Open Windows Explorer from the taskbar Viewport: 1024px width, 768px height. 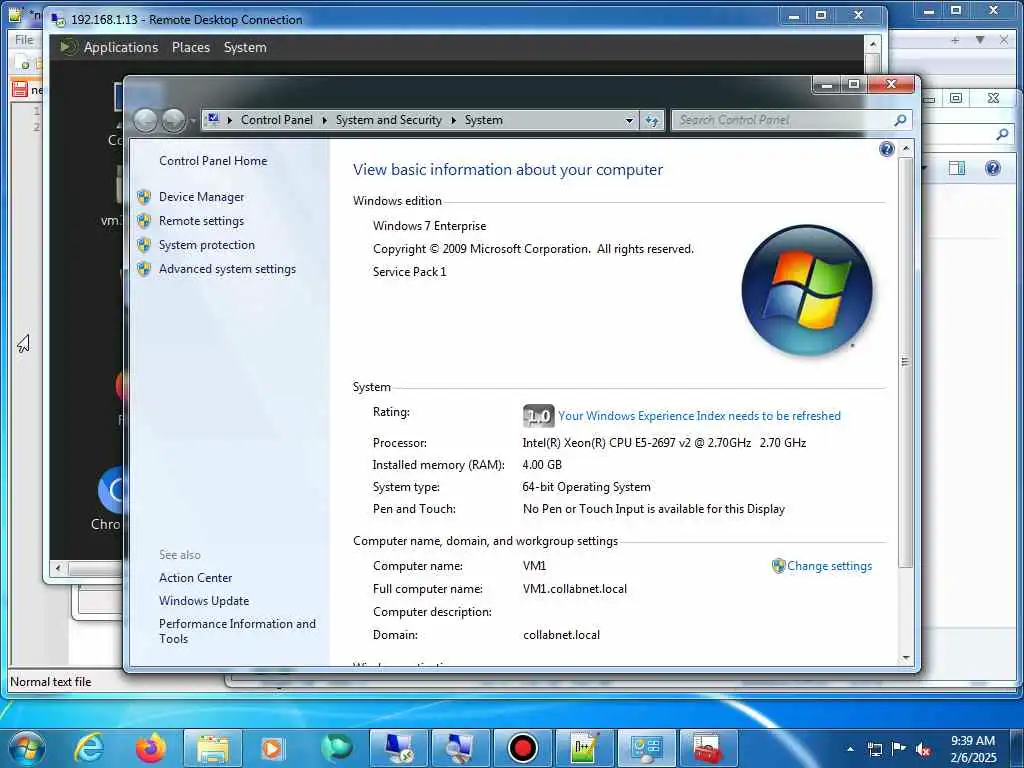pos(213,748)
